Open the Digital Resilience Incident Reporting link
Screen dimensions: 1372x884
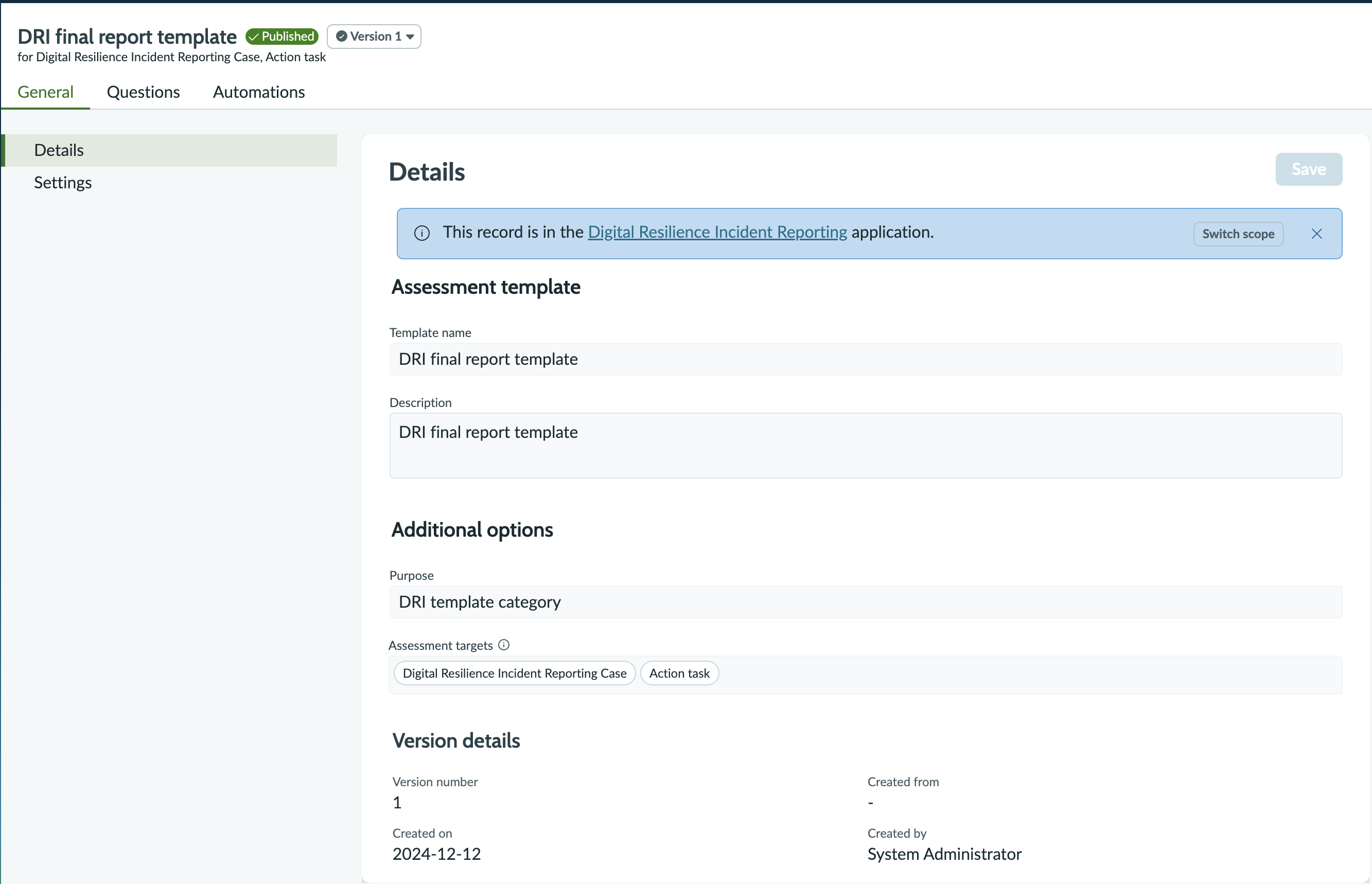[x=717, y=232]
